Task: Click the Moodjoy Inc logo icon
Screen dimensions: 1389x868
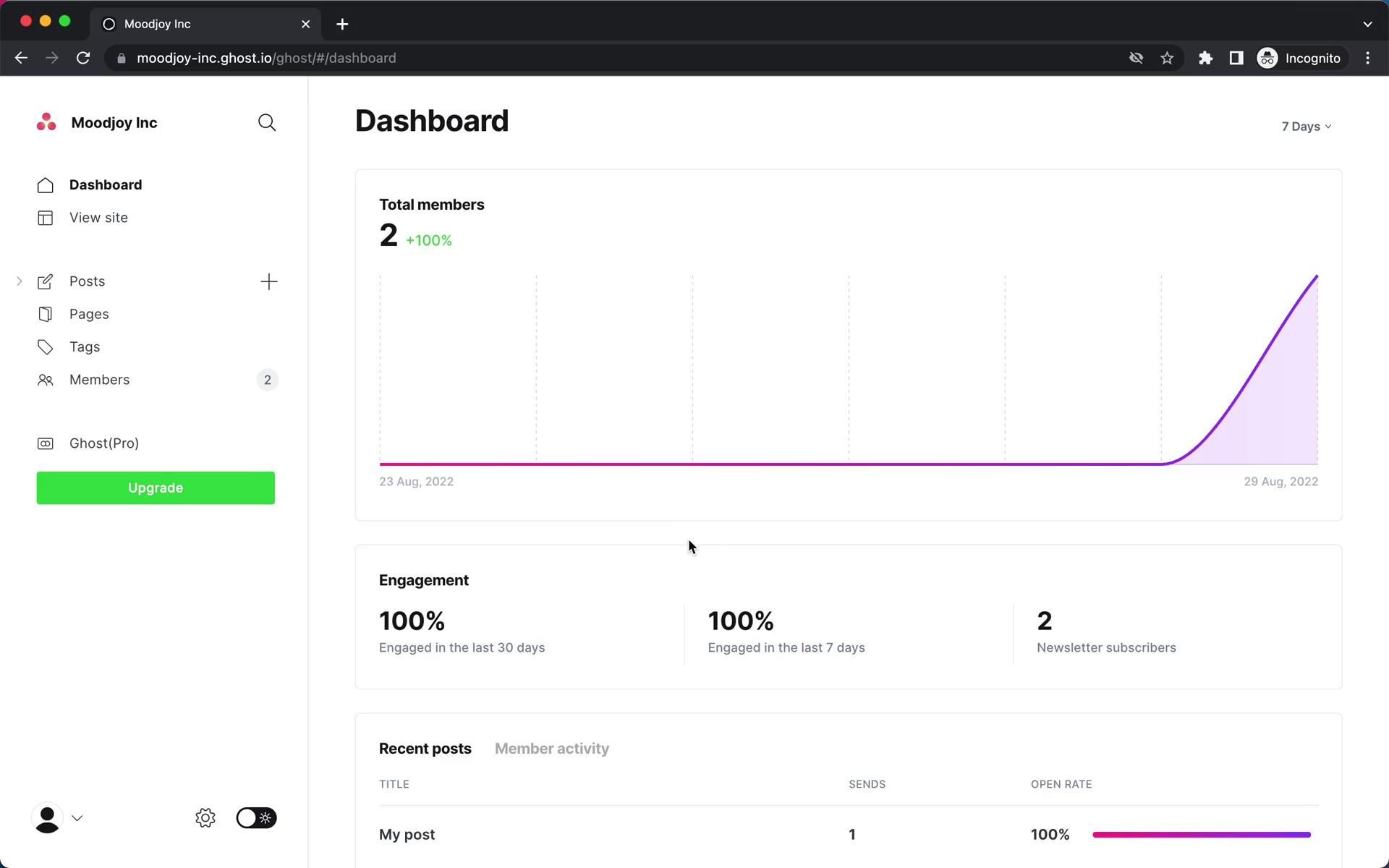Action: pos(46,122)
